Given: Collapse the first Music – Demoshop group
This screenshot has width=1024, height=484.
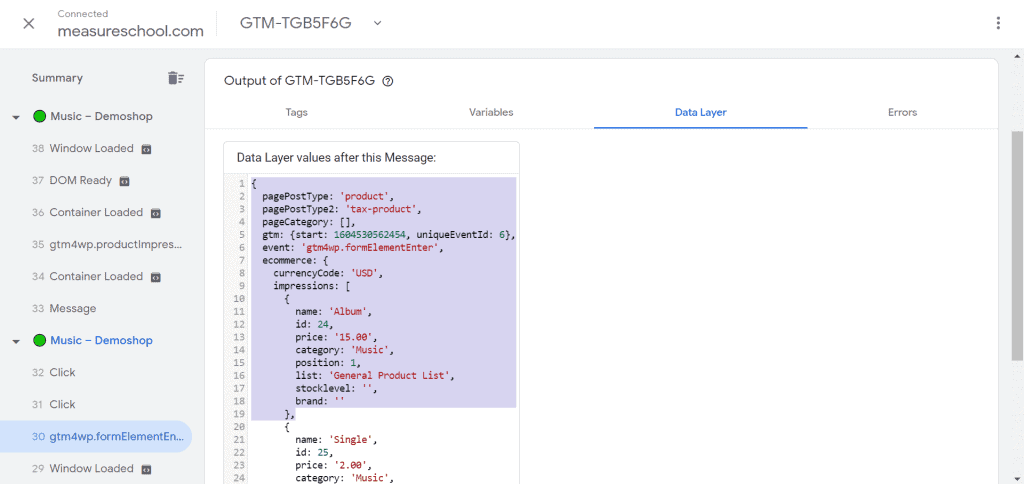Looking at the screenshot, I should [16, 117].
